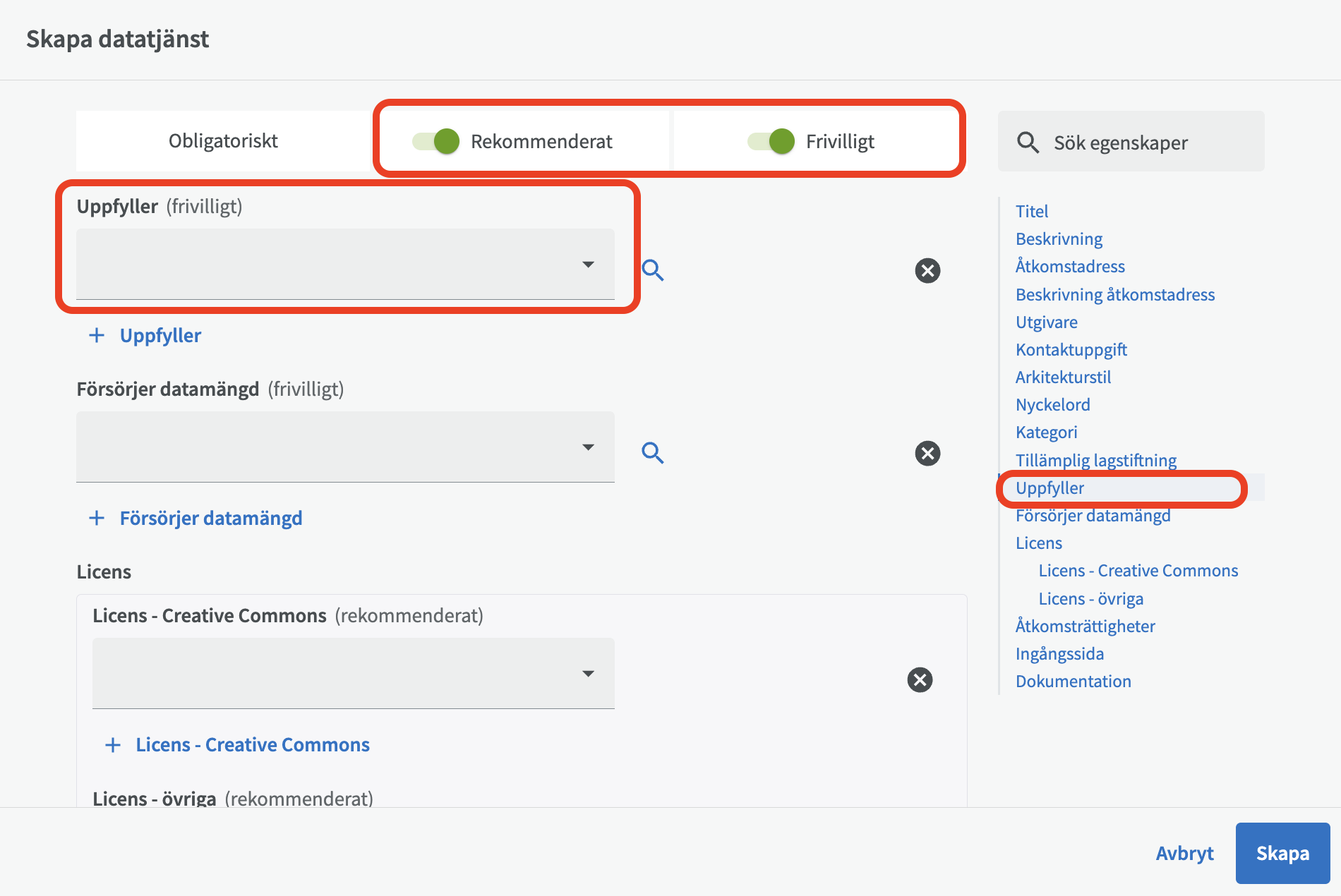Click the search icon next to Försörjer datamängd
The height and width of the screenshot is (896, 1341).
click(652, 453)
